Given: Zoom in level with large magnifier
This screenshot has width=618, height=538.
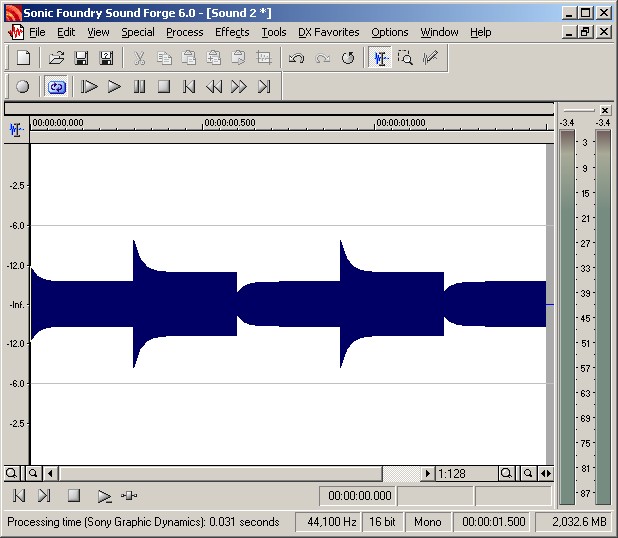Looking at the screenshot, I should click(11, 473).
